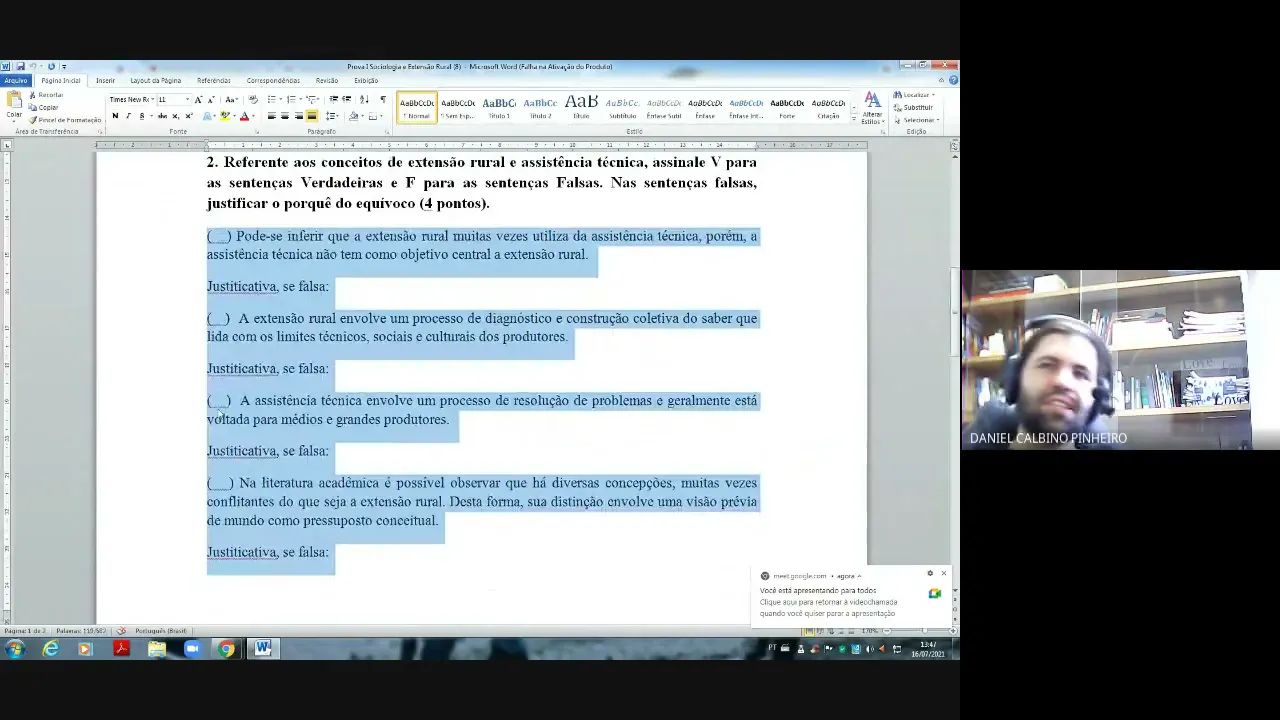Apply paragraph shading fill color

point(353,116)
